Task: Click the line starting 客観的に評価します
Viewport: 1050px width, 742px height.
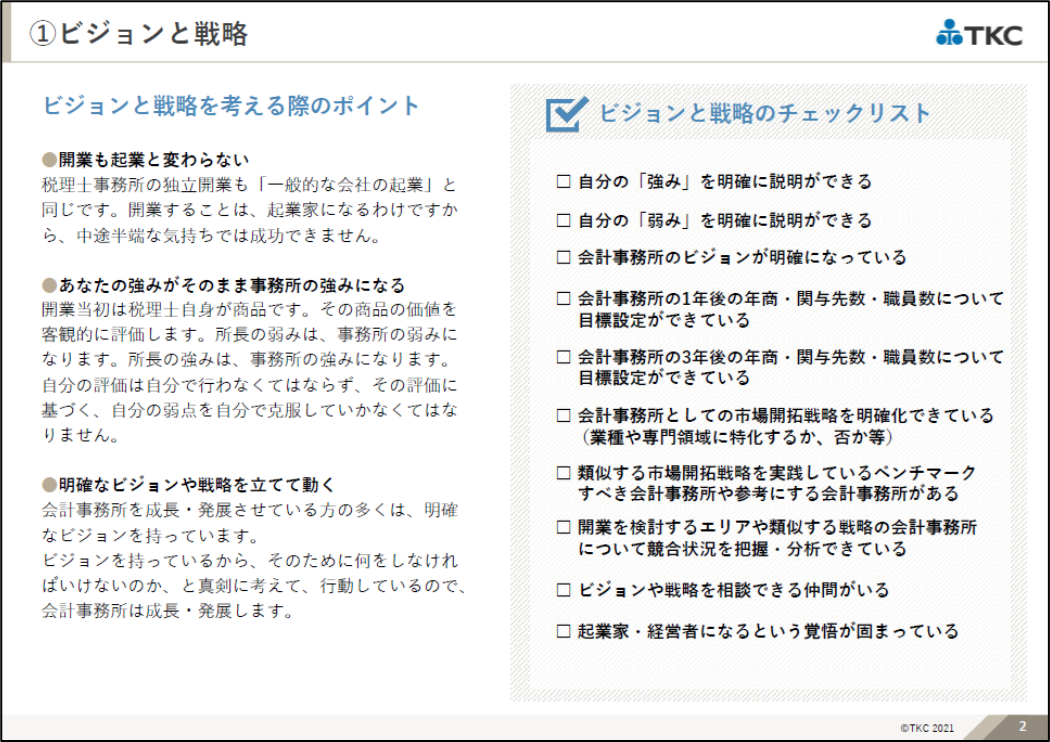Action: [x=249, y=334]
